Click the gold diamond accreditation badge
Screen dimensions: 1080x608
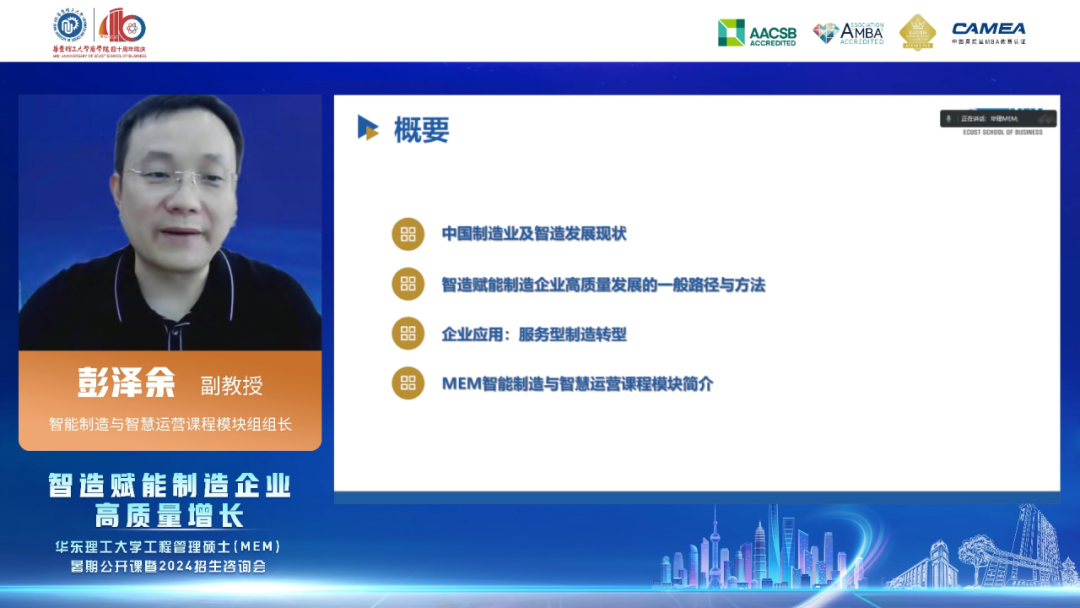click(x=917, y=32)
